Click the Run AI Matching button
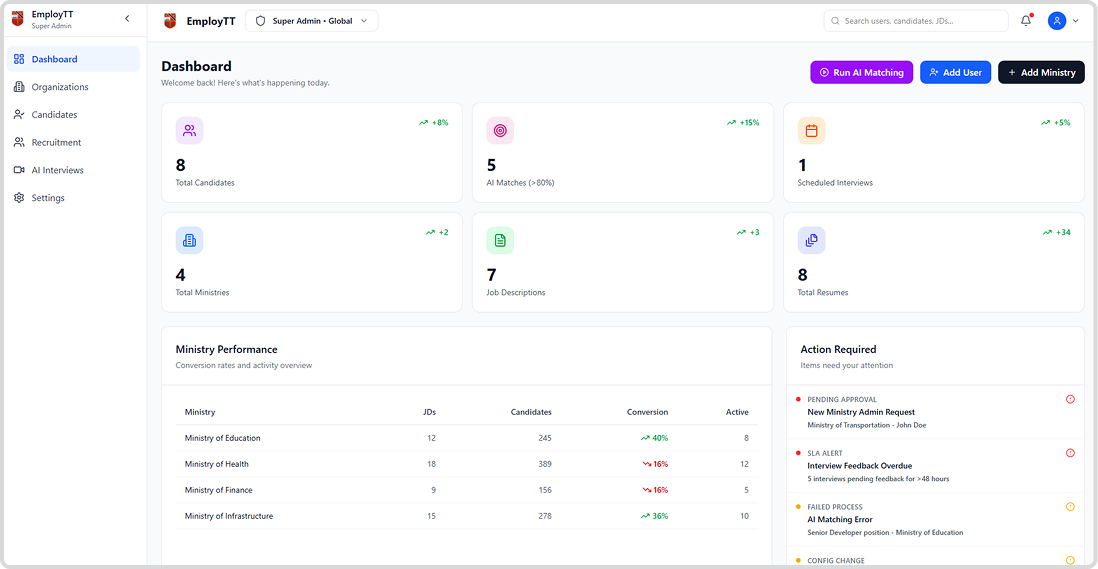Viewport: 1098px width, 569px height. point(861,72)
